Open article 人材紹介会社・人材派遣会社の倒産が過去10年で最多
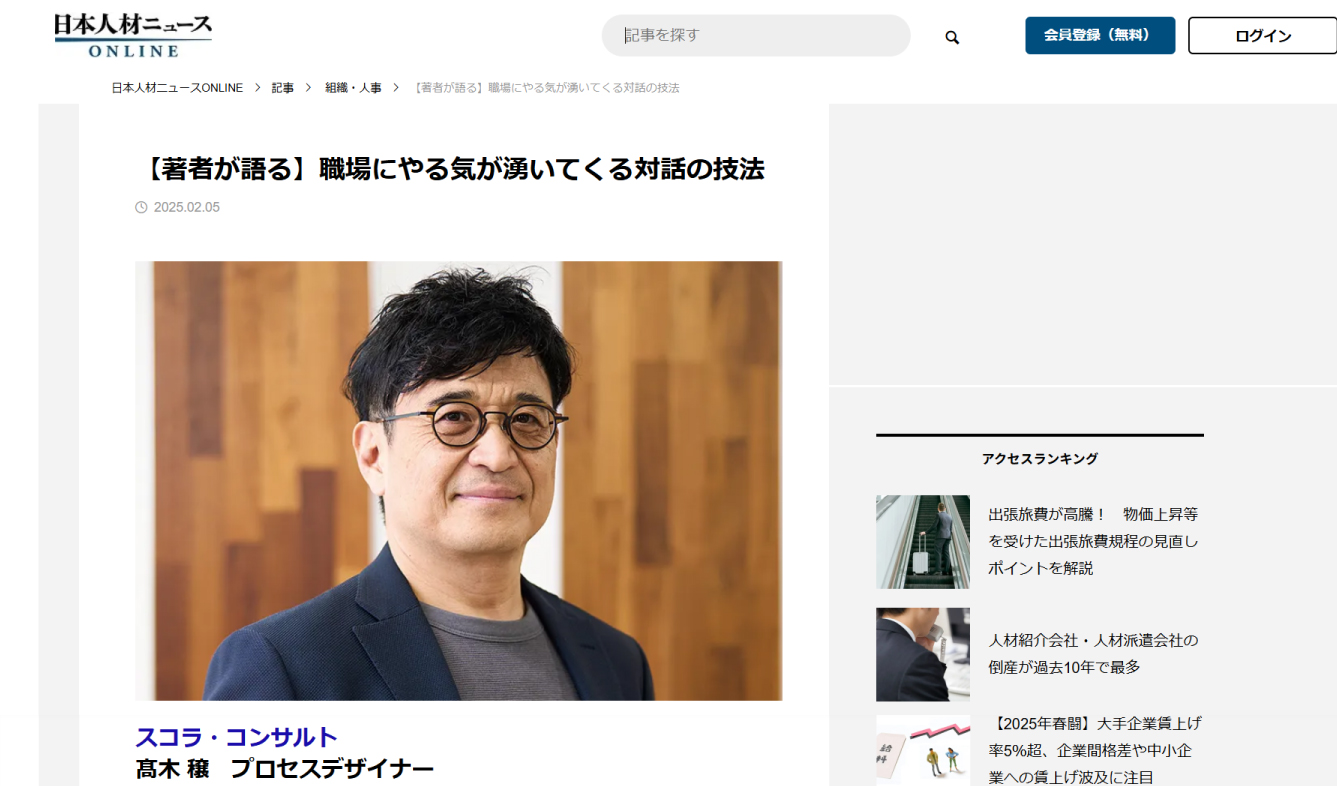 click(x=1093, y=654)
